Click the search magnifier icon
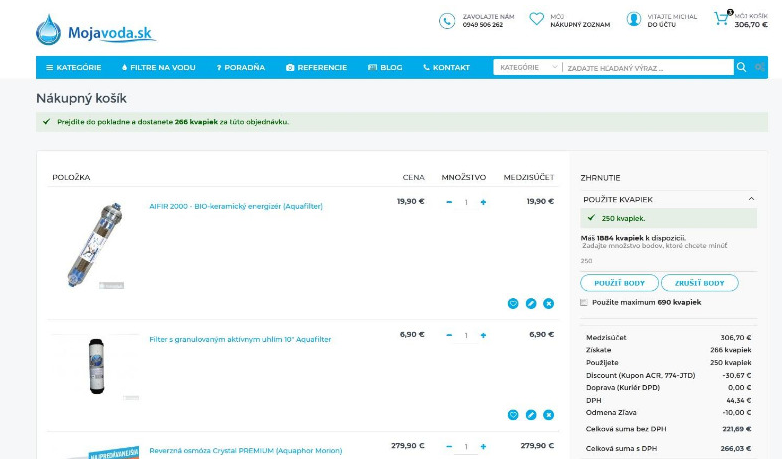The image size is (784, 459). (x=741, y=67)
